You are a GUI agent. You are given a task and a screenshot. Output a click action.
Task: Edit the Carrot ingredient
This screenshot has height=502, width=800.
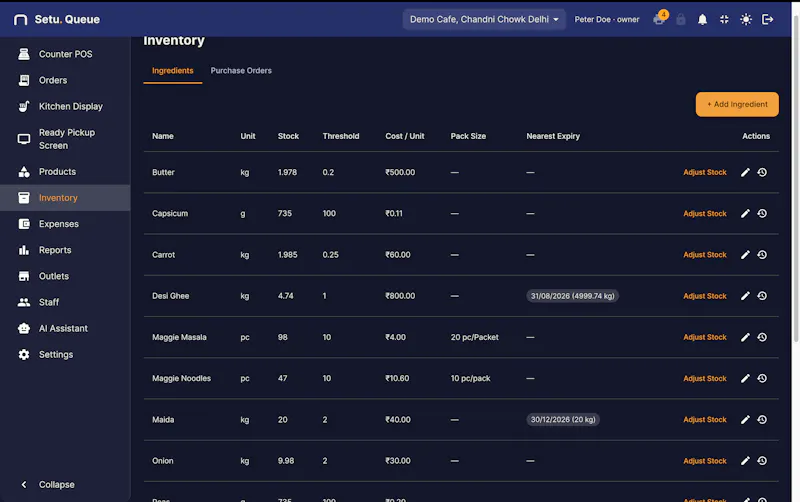coord(745,255)
